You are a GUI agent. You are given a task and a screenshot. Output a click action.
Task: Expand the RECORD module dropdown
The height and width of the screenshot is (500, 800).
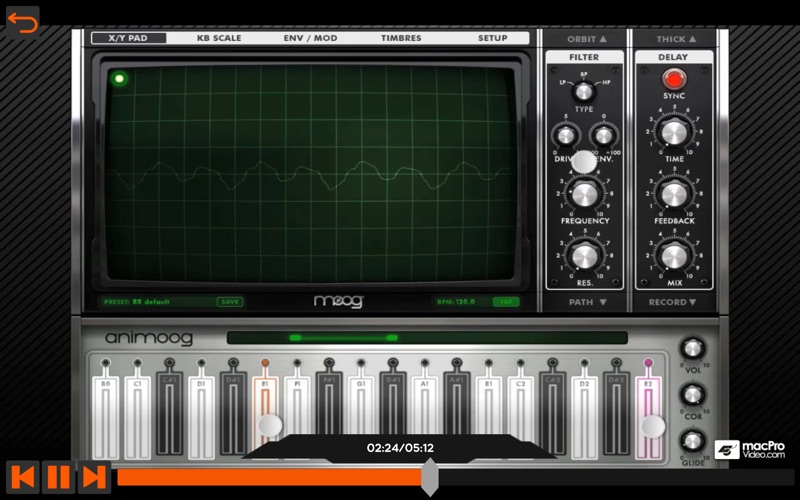coord(672,302)
